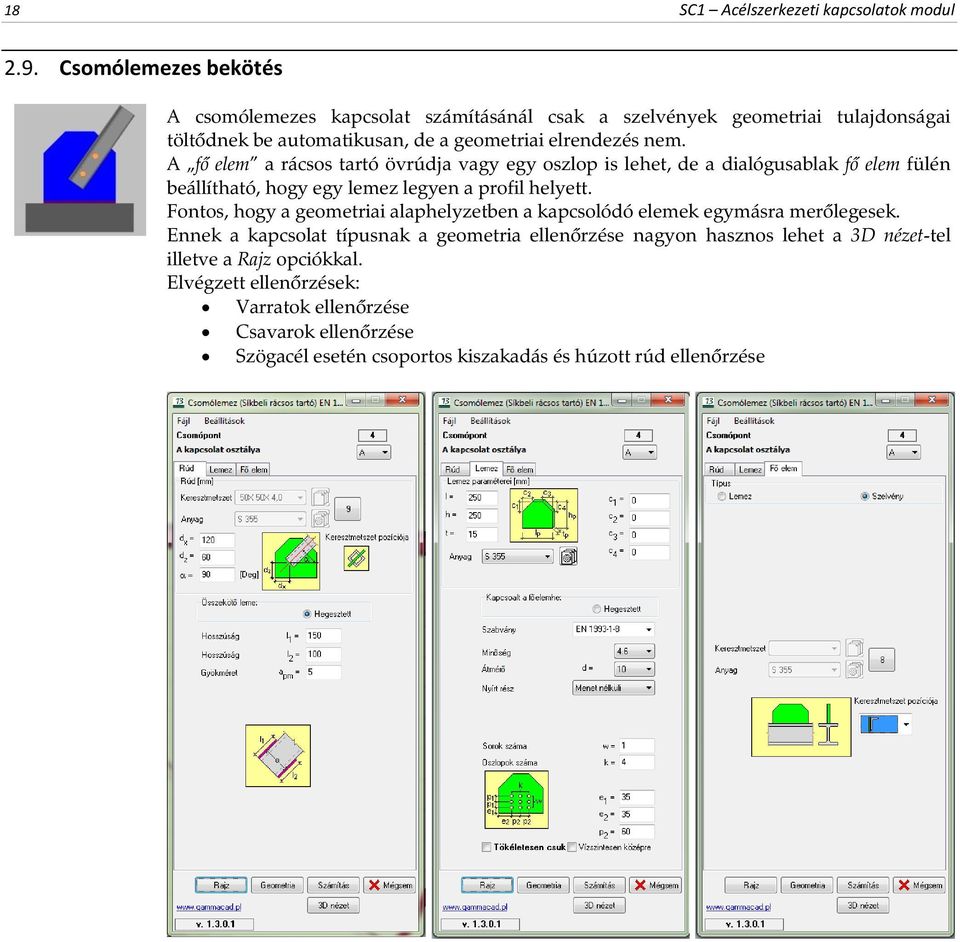Tick the Vízszintesen középre checkbox
The image size is (960, 942).
tap(572, 847)
